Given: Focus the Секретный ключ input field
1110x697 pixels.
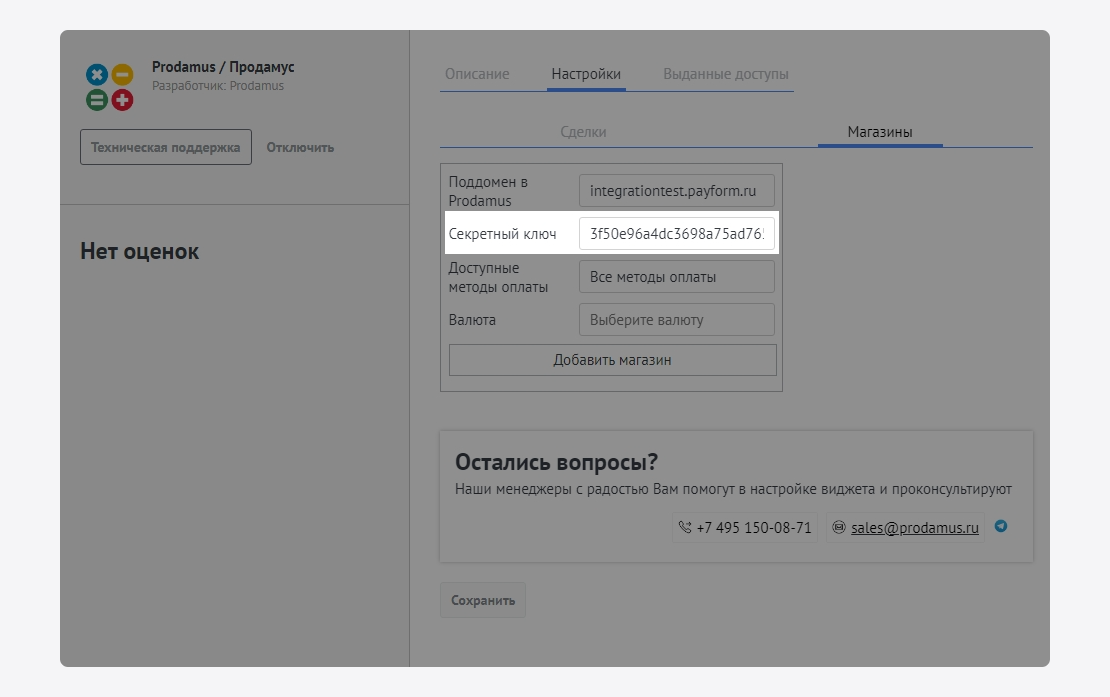Looking at the screenshot, I should pyautogui.click(x=676, y=234).
